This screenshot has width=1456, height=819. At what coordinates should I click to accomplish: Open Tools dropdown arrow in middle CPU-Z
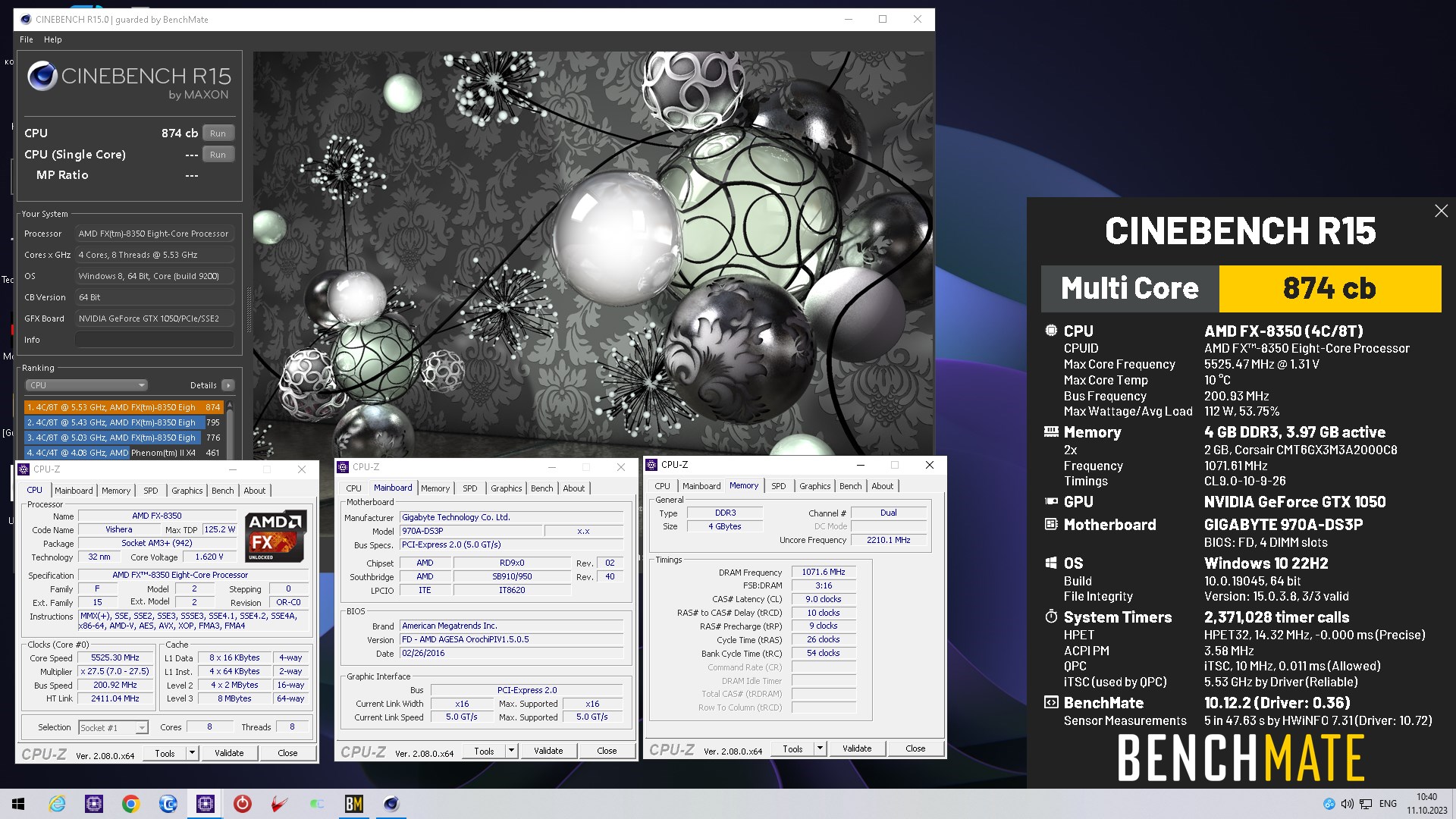(x=512, y=751)
